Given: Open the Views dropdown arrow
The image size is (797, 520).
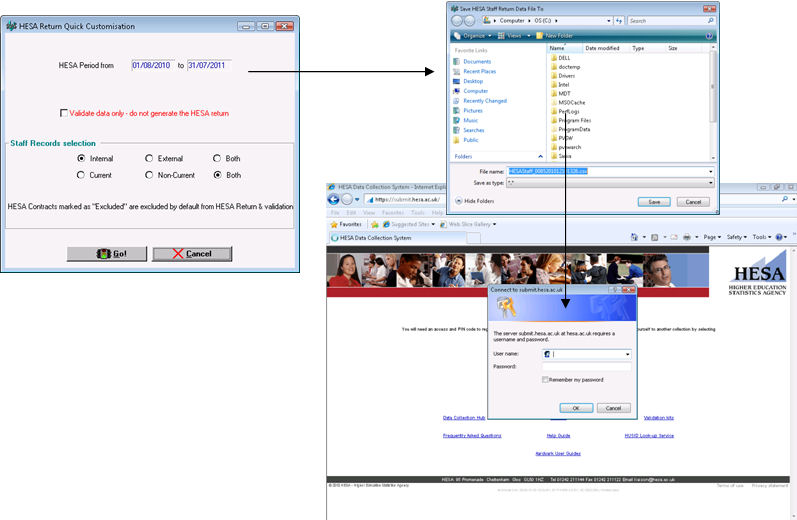Looking at the screenshot, I should point(529,36).
